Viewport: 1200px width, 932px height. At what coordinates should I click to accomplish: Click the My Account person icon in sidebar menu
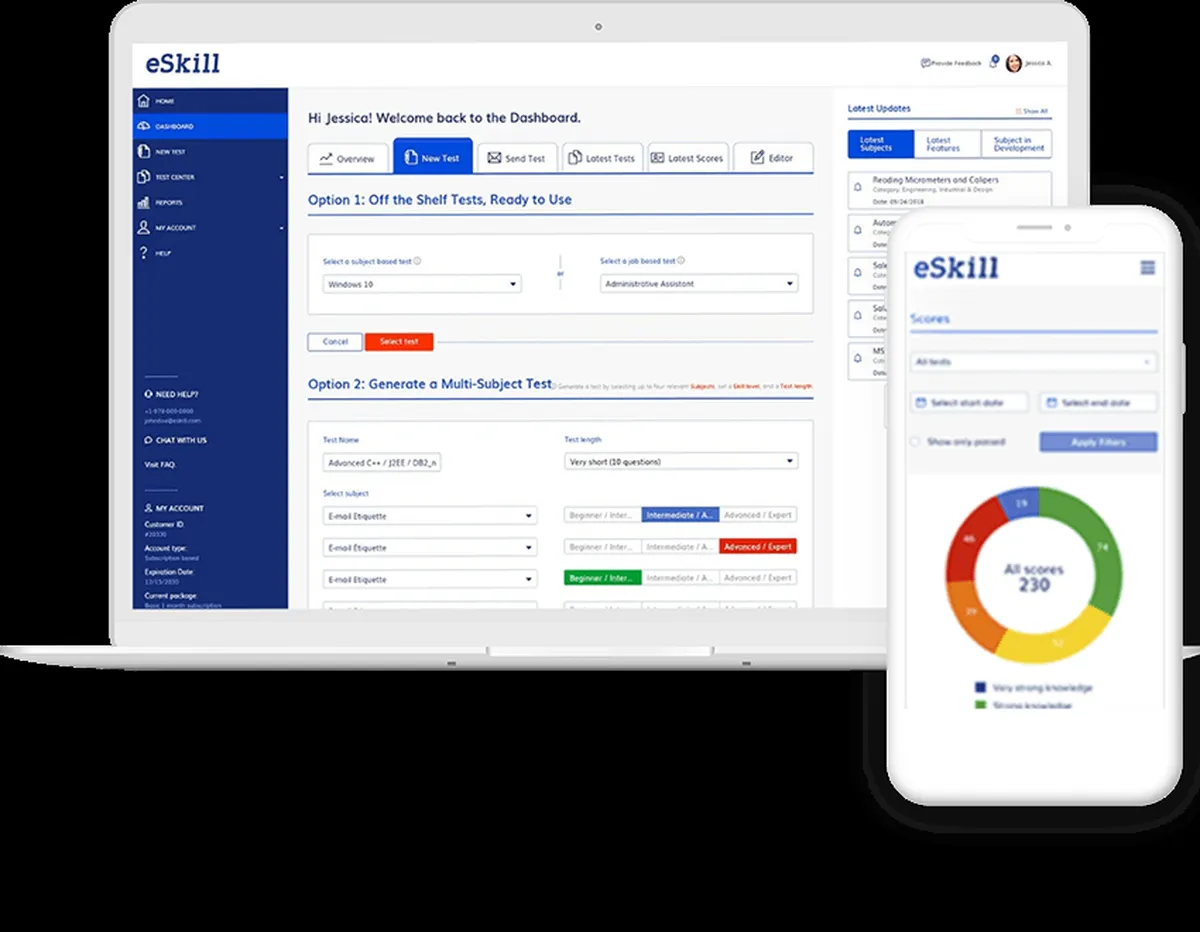(144, 227)
